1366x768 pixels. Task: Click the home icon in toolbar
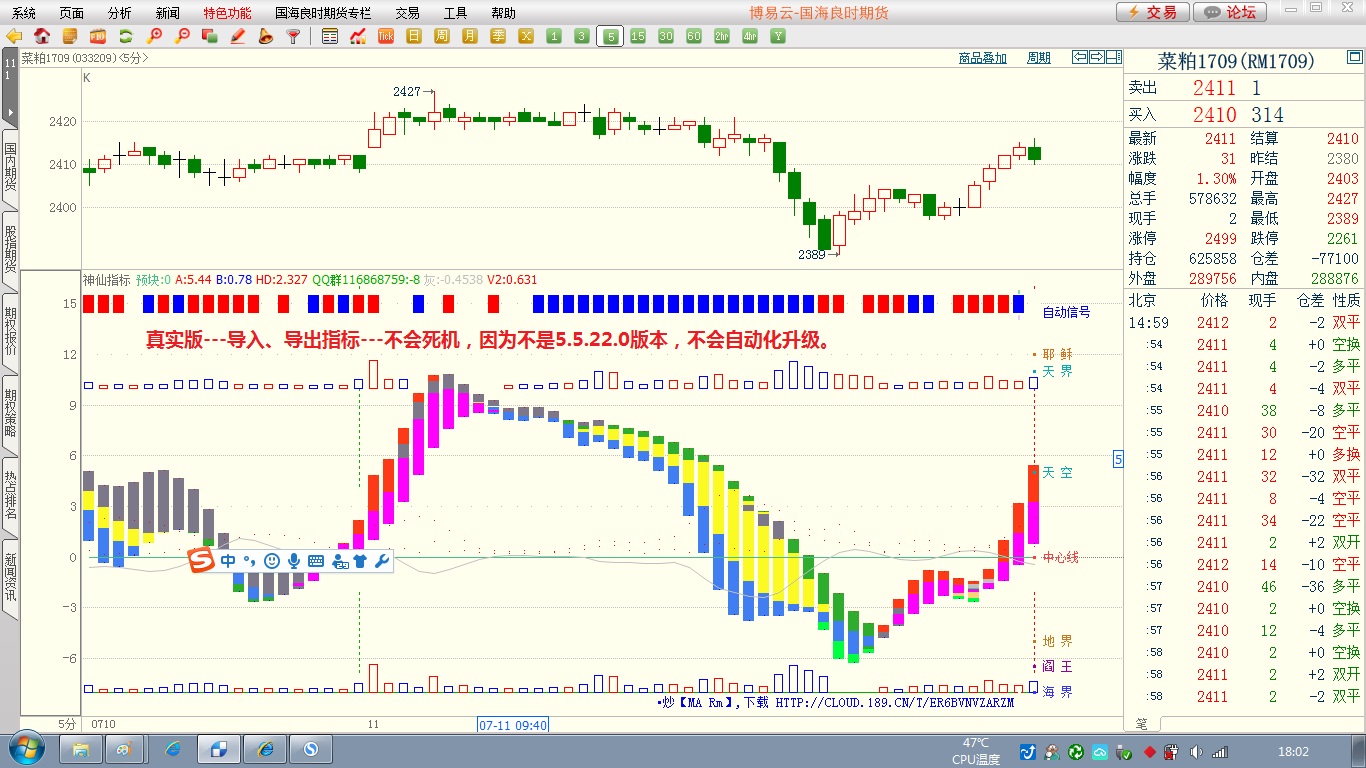point(42,36)
